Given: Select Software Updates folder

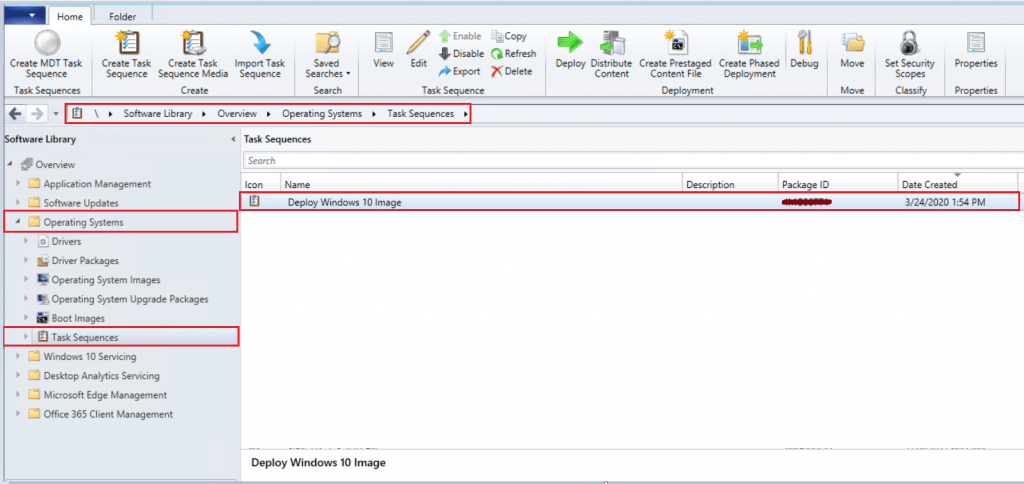Looking at the screenshot, I should 81,203.
